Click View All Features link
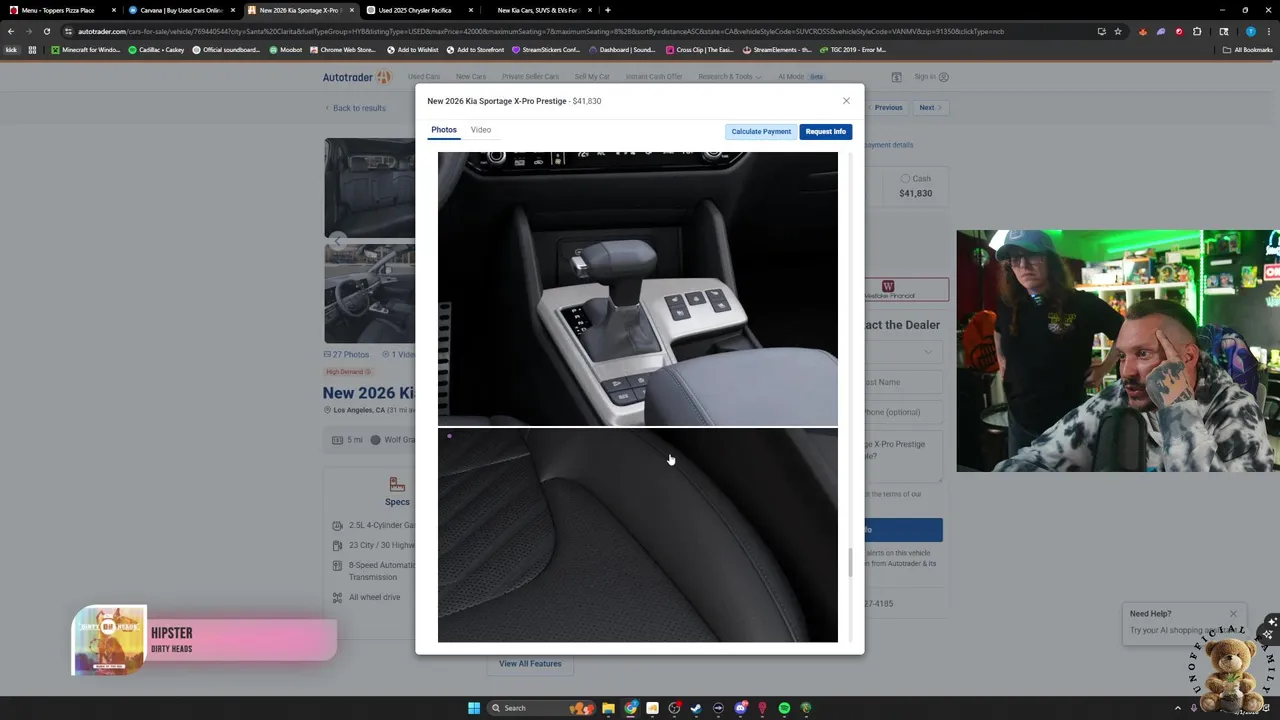This screenshot has width=1280, height=720. click(530, 664)
